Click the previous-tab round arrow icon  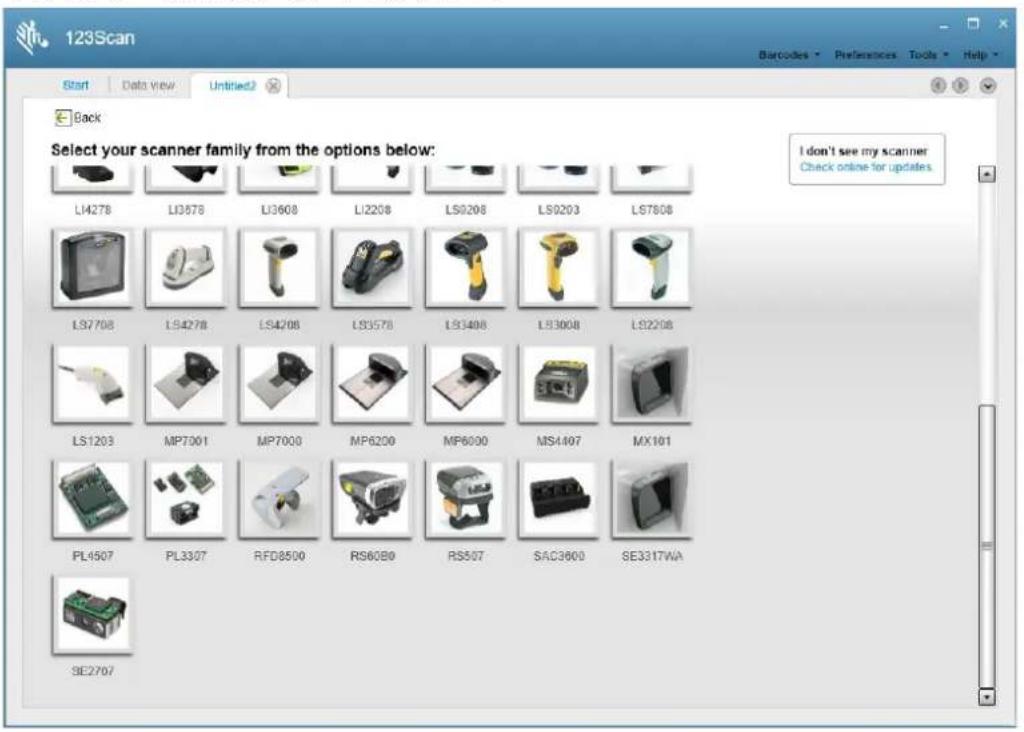click(938, 86)
